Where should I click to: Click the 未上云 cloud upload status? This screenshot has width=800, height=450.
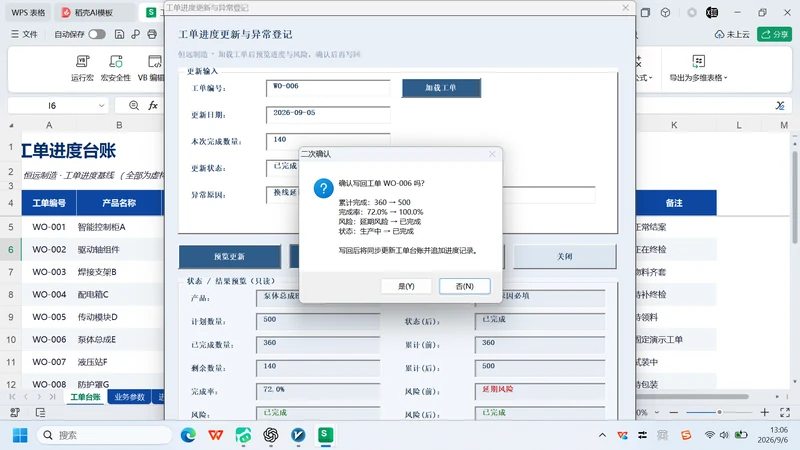[732, 34]
